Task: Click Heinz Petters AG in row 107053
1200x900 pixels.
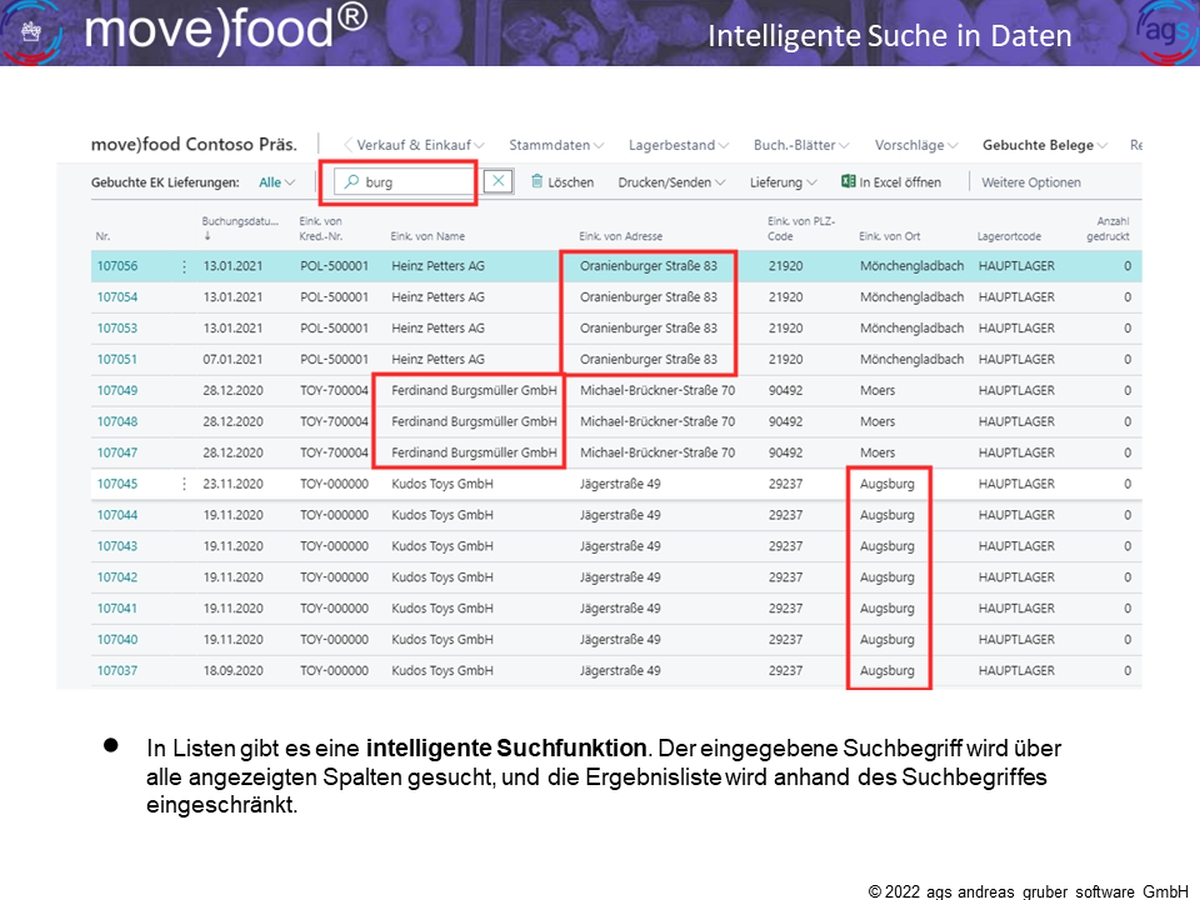Action: [x=438, y=329]
